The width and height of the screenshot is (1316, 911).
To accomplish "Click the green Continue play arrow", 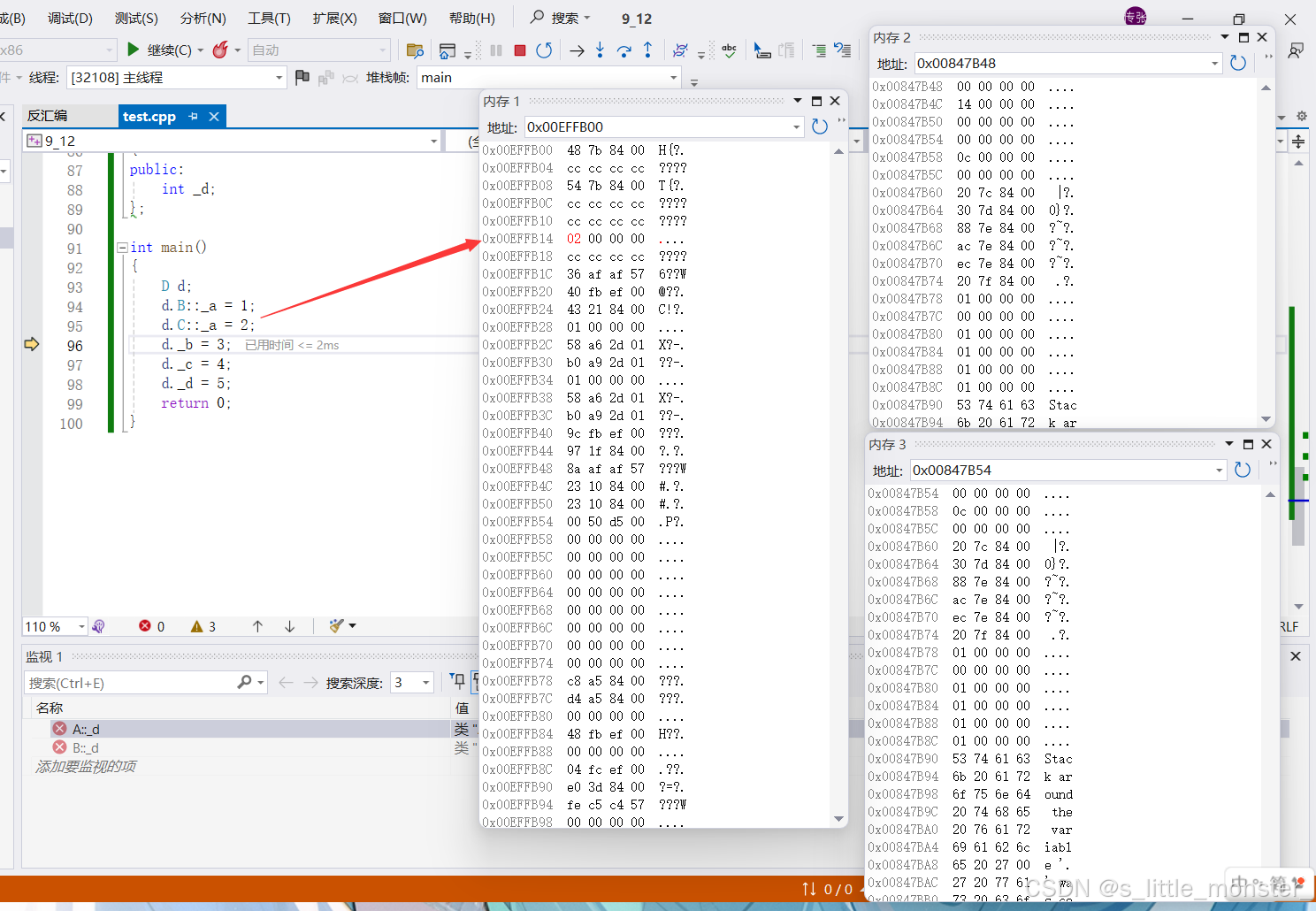I will tap(134, 50).
